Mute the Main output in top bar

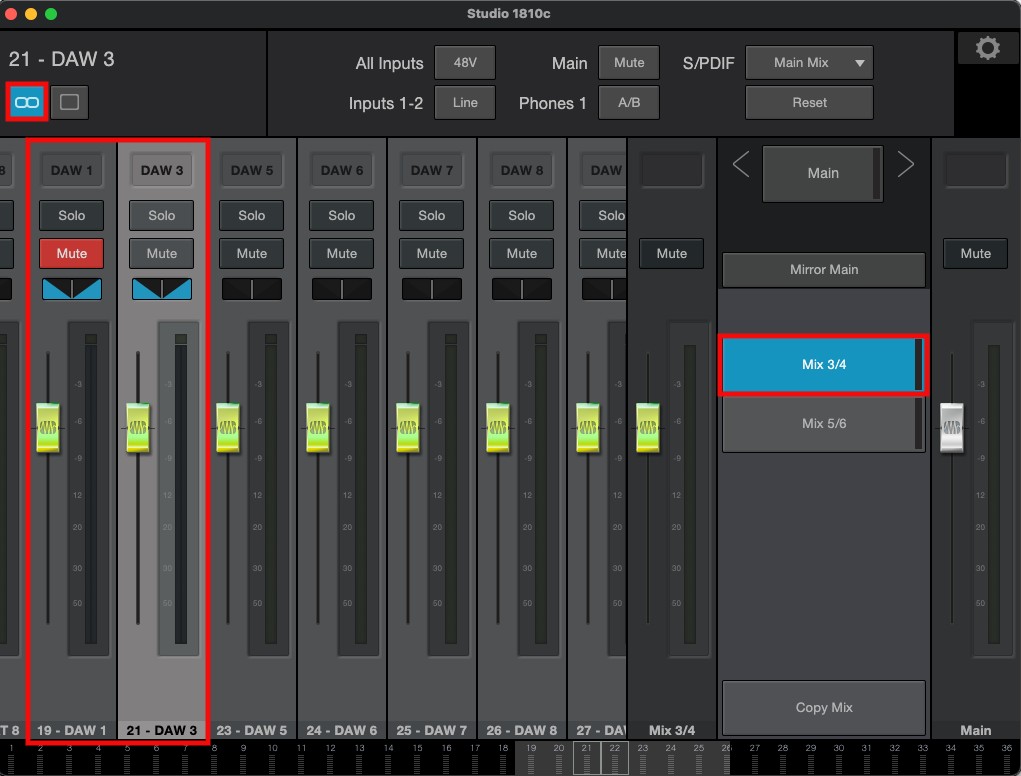click(x=629, y=62)
